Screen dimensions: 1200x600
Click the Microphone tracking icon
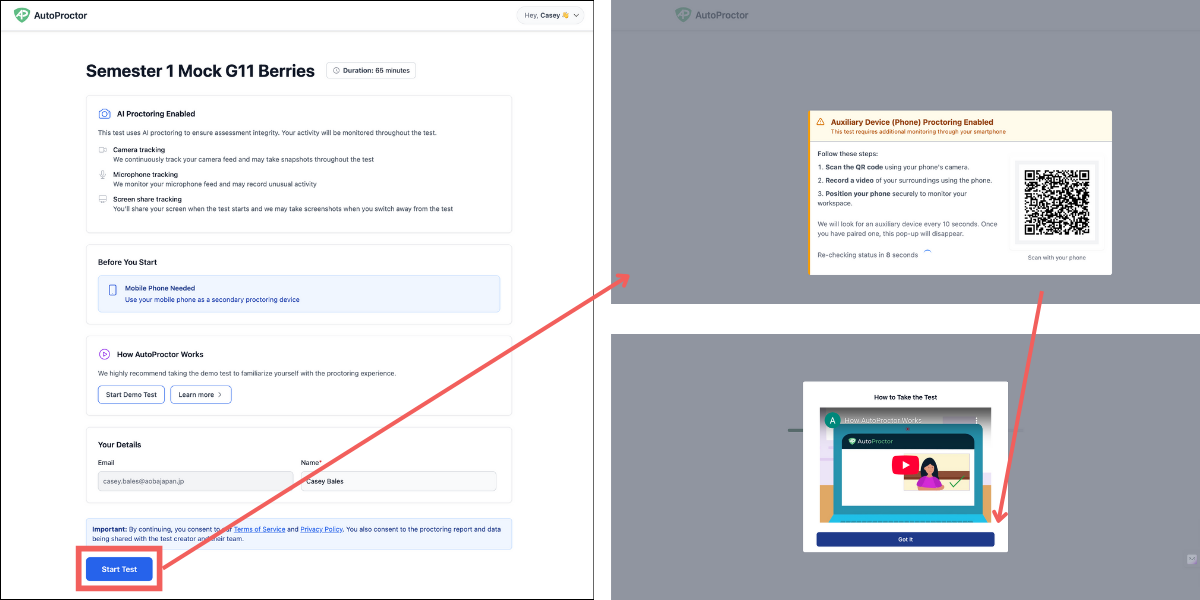coord(103,175)
